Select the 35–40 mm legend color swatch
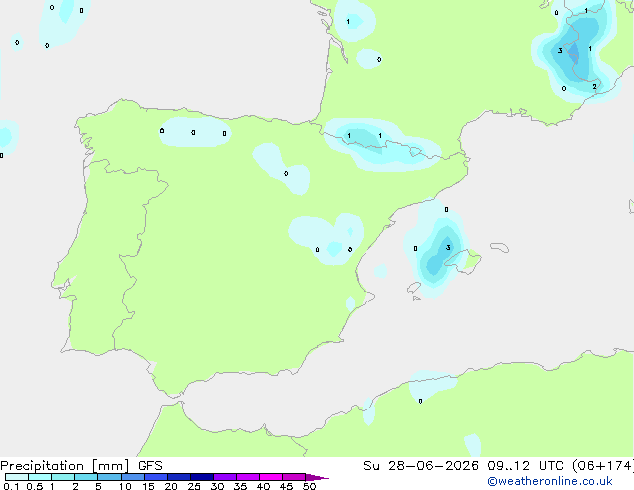 248,477
